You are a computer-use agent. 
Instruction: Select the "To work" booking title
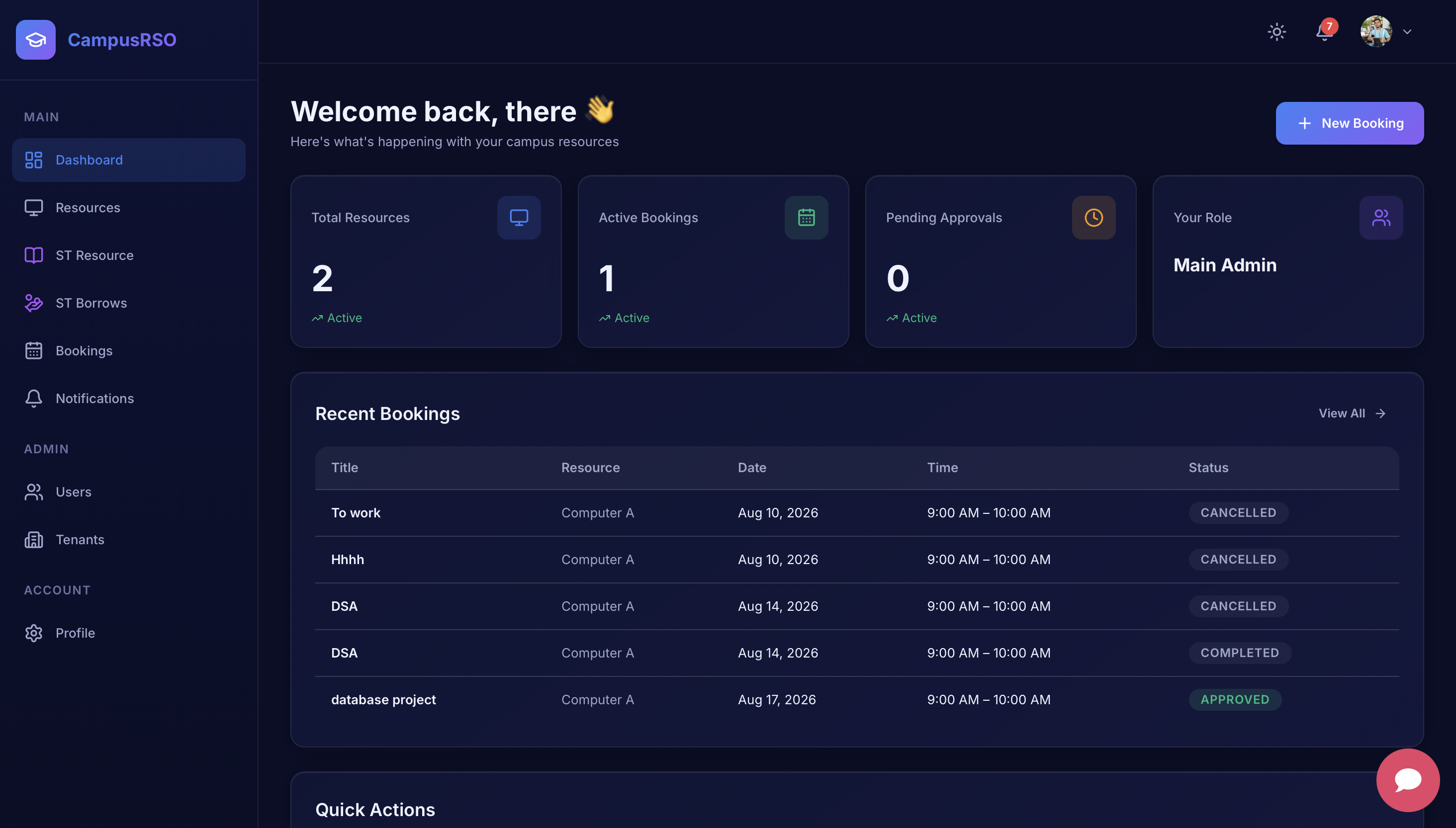click(356, 513)
